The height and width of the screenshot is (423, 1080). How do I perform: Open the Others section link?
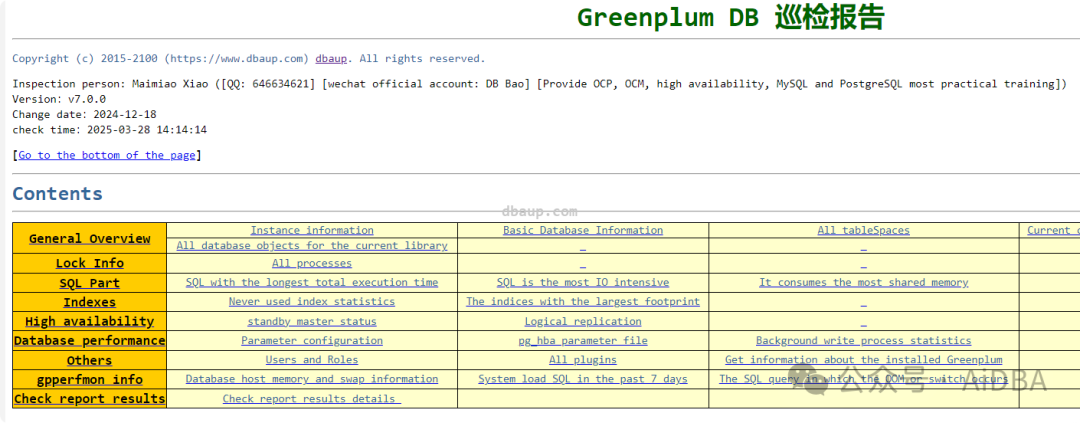click(90, 360)
